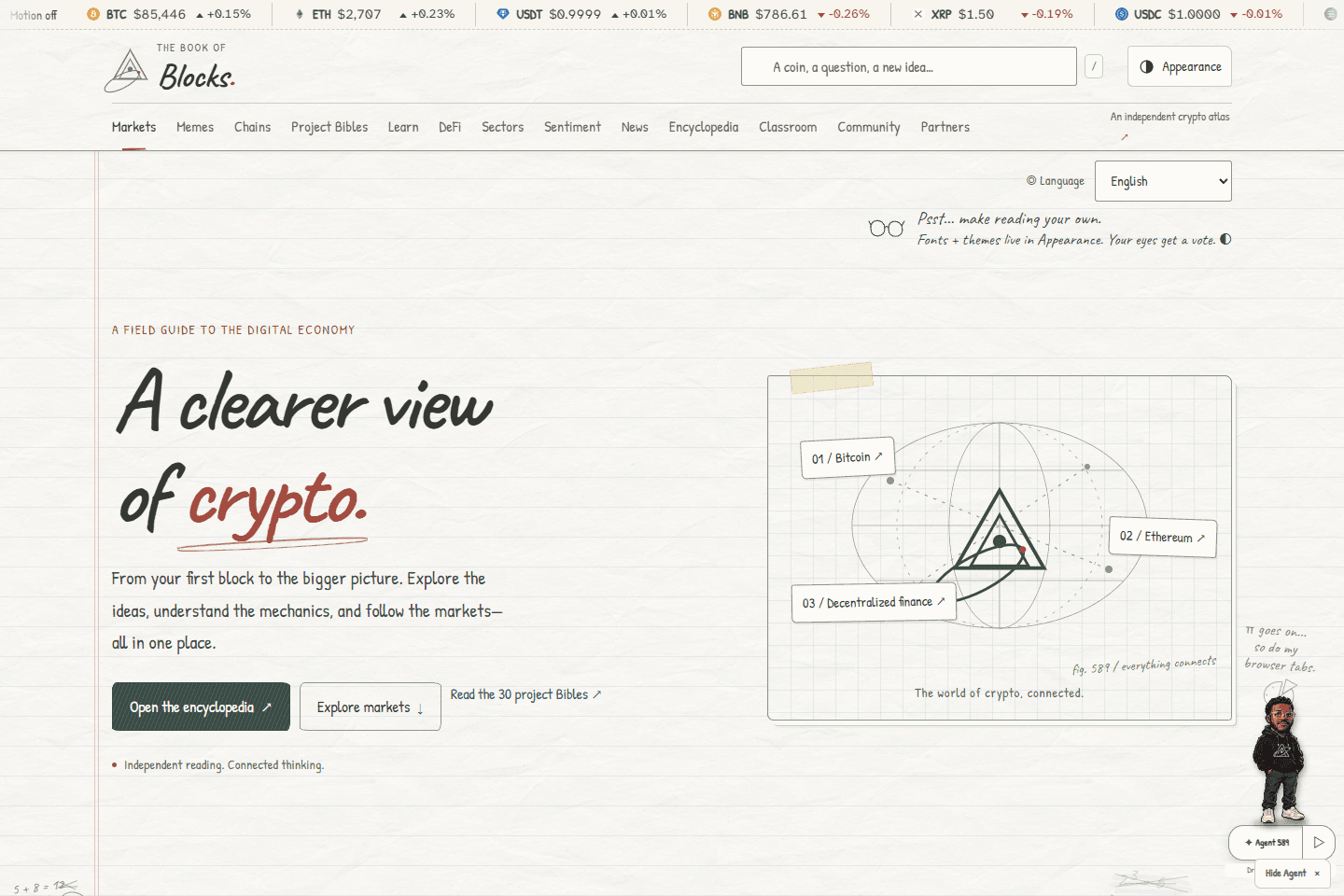Click the slash shortcut key beside search

(1094, 66)
